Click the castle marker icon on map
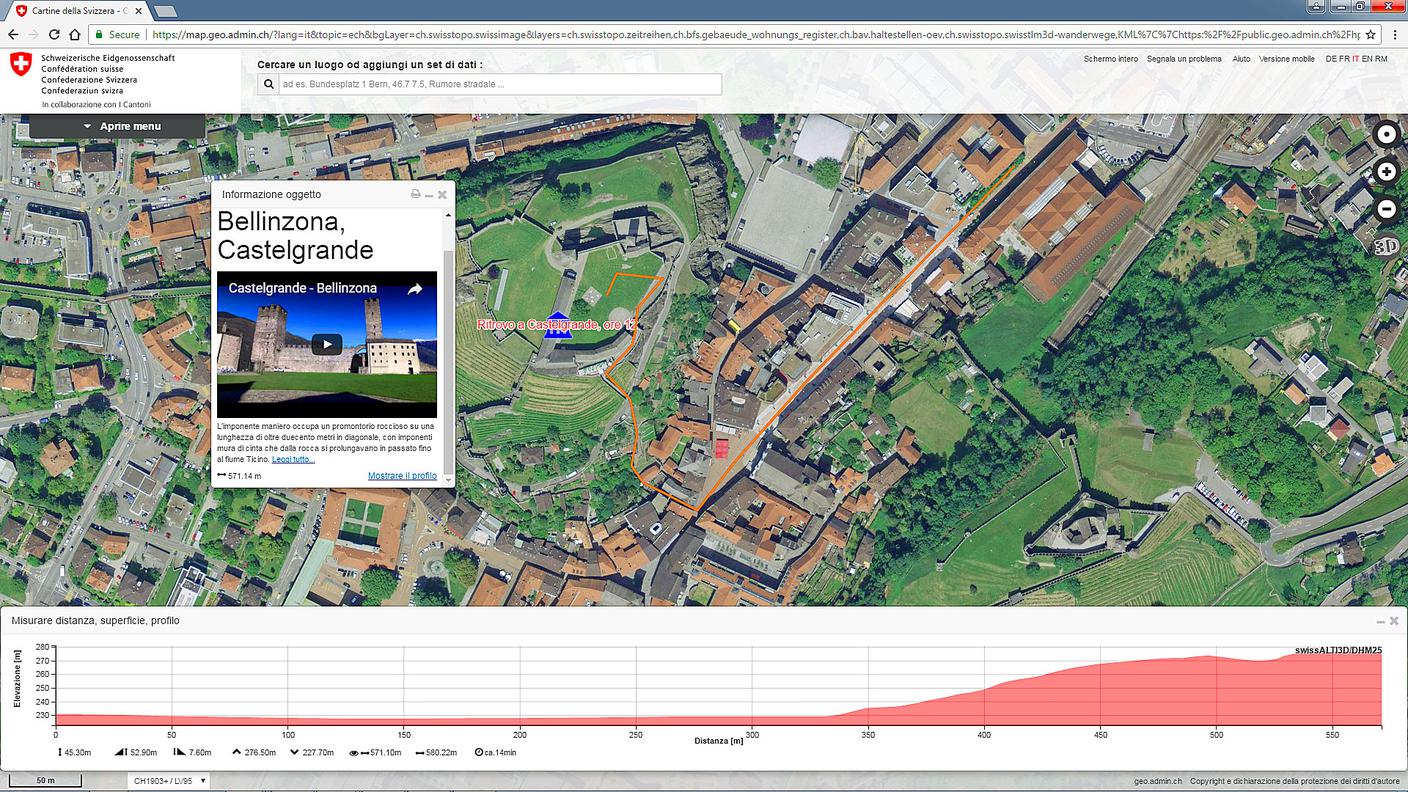The image size is (1408, 792). (558, 325)
